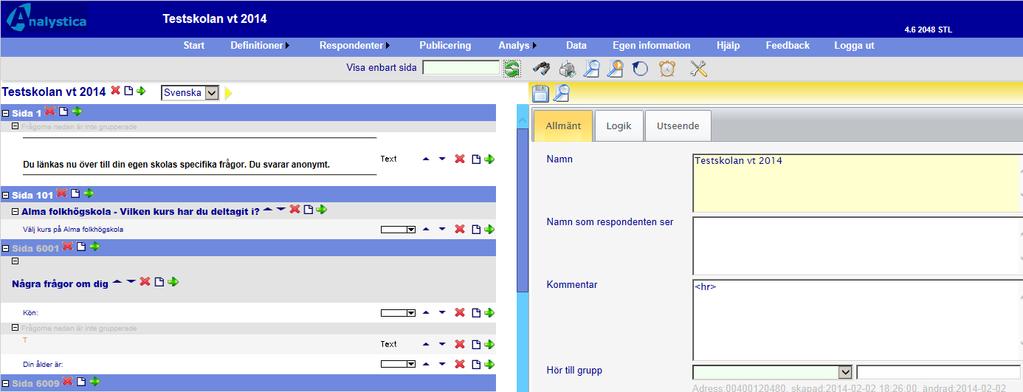Delete Sida 6001 with red X
This screenshot has width=1023, height=392.
click(67, 246)
